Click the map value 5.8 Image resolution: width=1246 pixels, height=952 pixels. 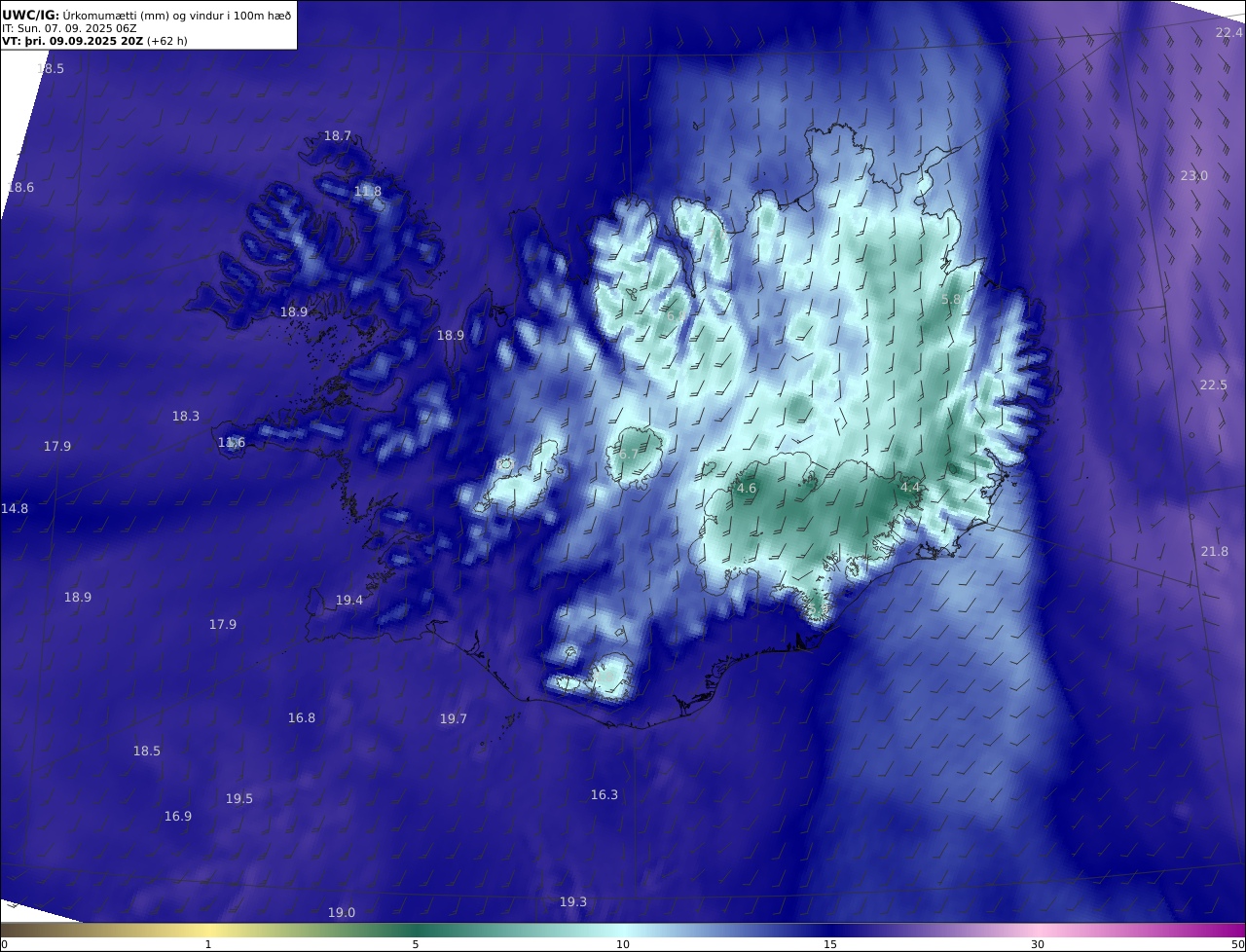pyautogui.click(x=951, y=300)
